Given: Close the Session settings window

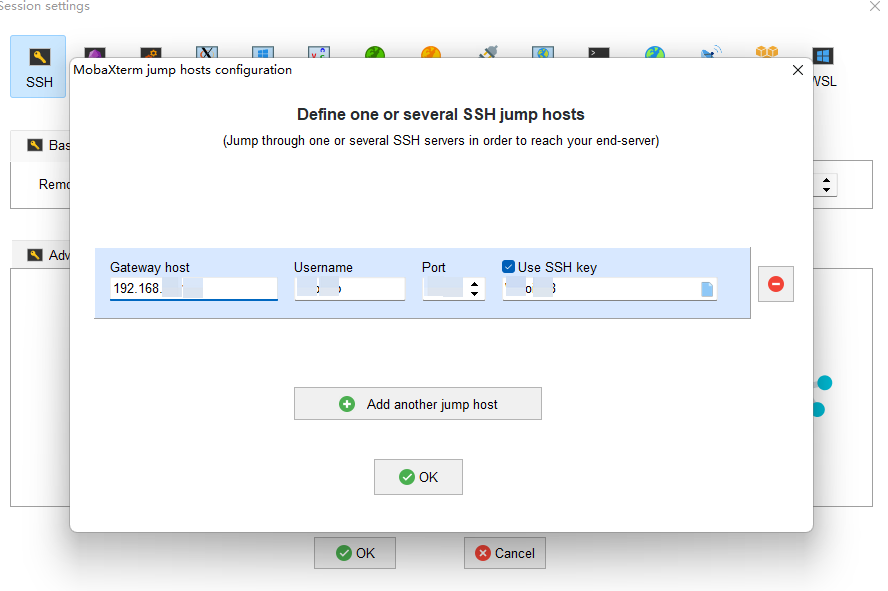Looking at the screenshot, I should pyautogui.click(x=875, y=6).
